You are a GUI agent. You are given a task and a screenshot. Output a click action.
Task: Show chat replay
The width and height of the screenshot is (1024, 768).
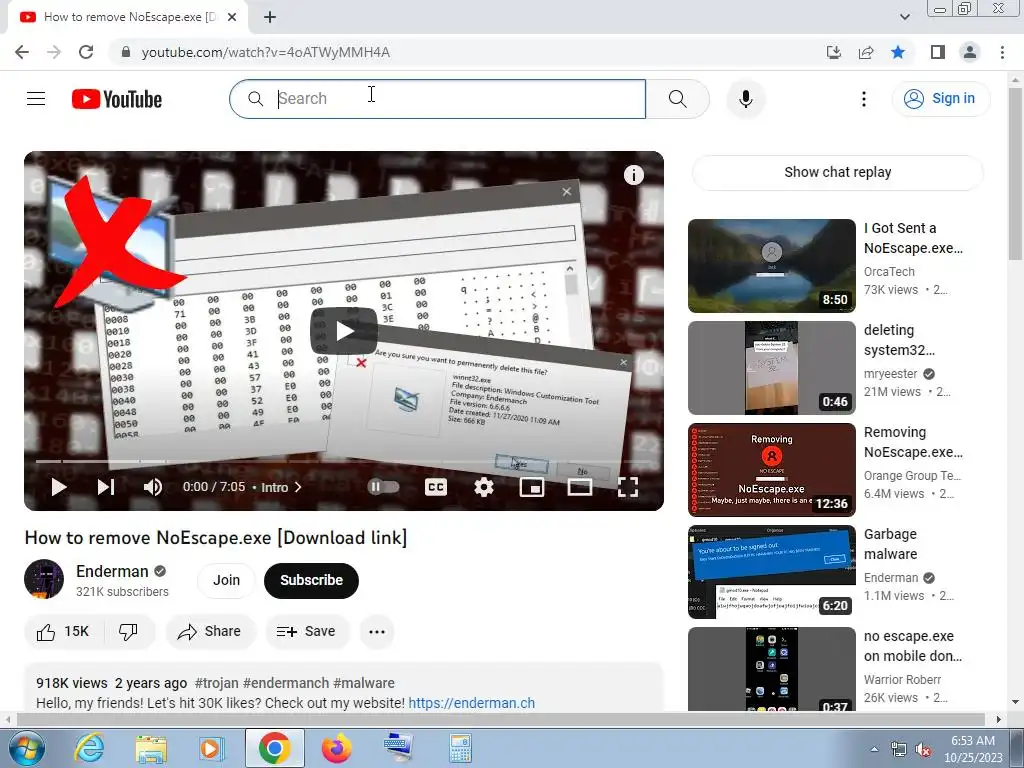pos(838,172)
